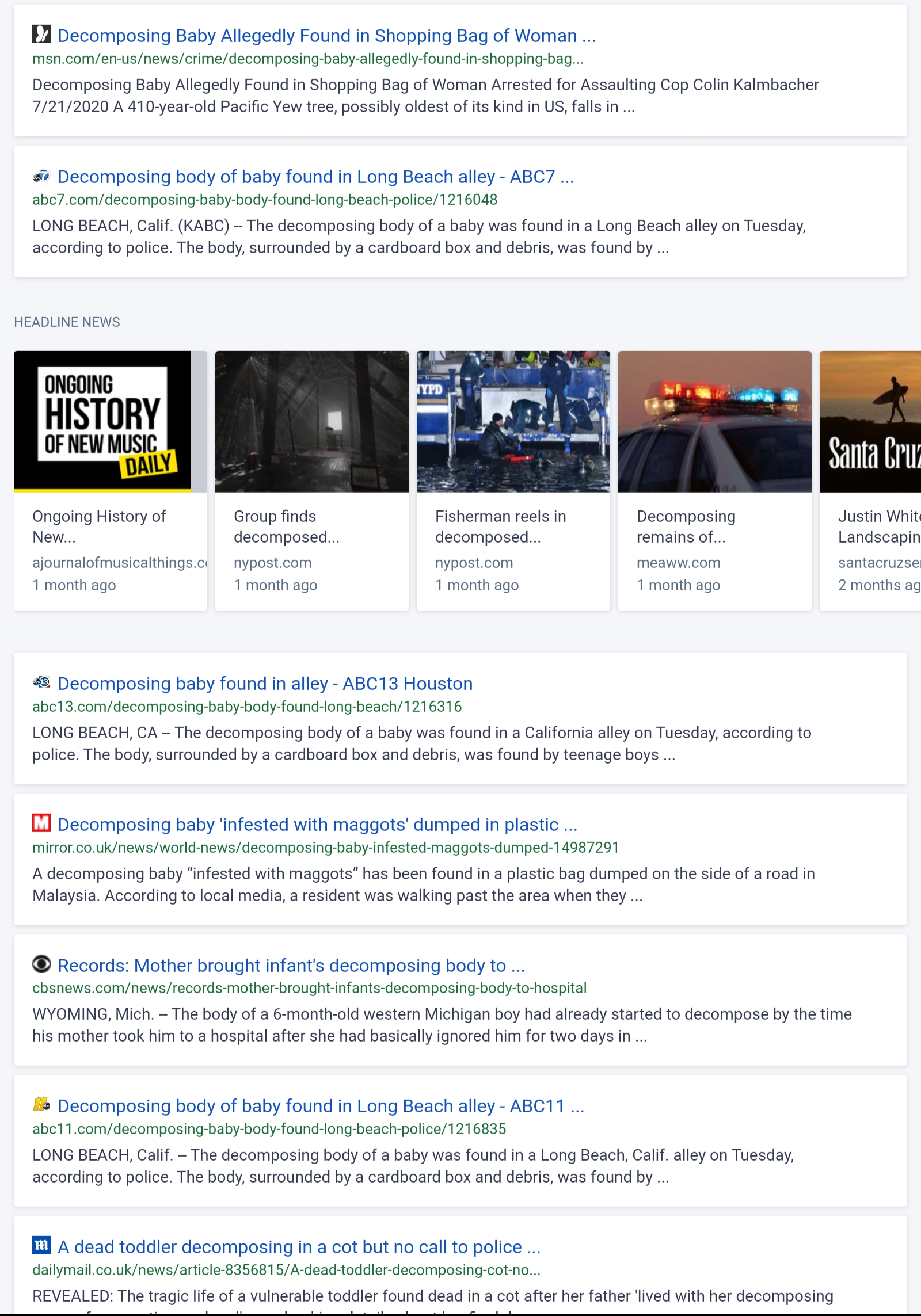Screen dimensions: 921x1316
Task: Click 'Group finds decomposed...' headline
Action: click(287, 527)
